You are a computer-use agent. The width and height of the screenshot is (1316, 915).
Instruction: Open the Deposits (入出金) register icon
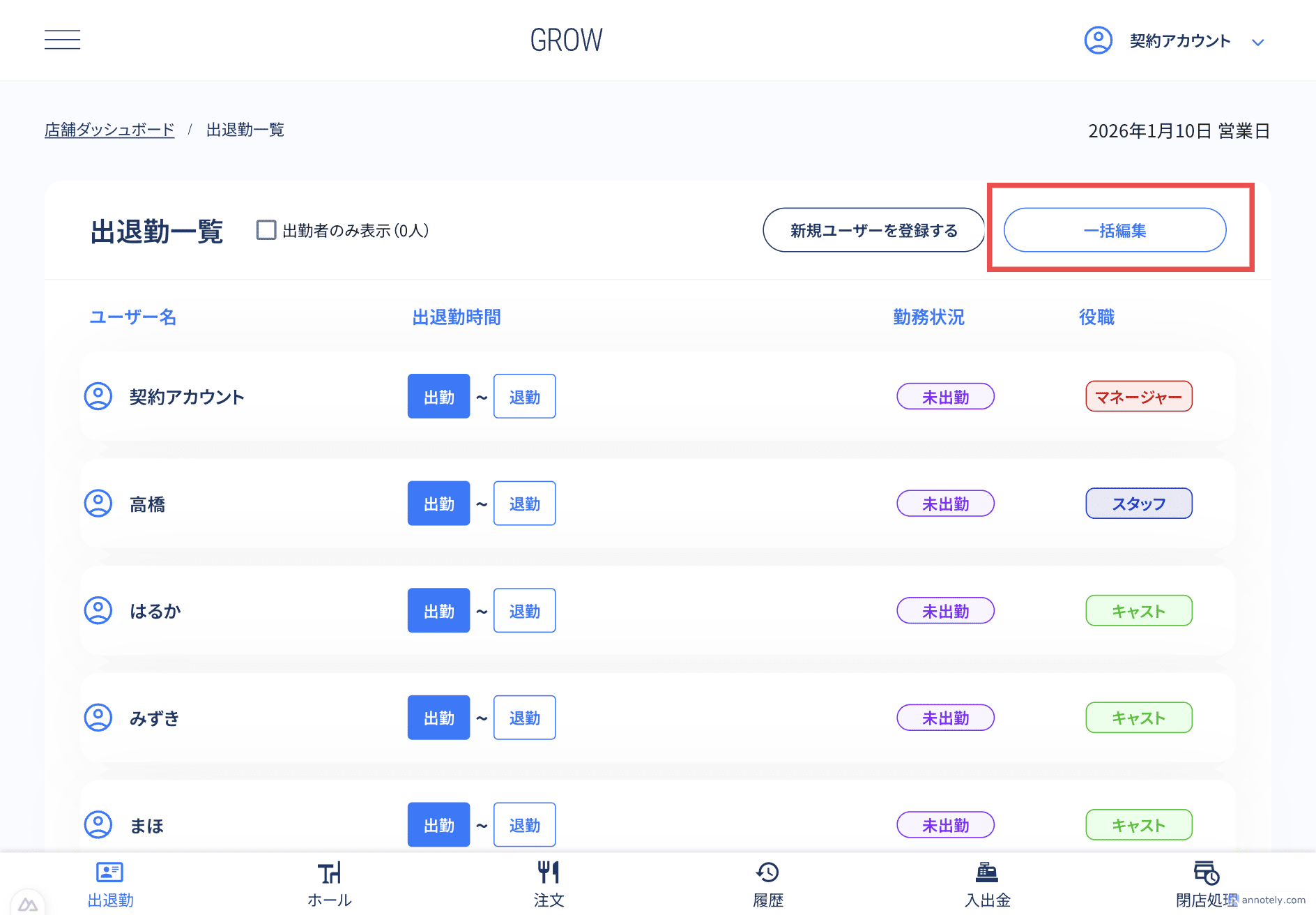coord(987,873)
